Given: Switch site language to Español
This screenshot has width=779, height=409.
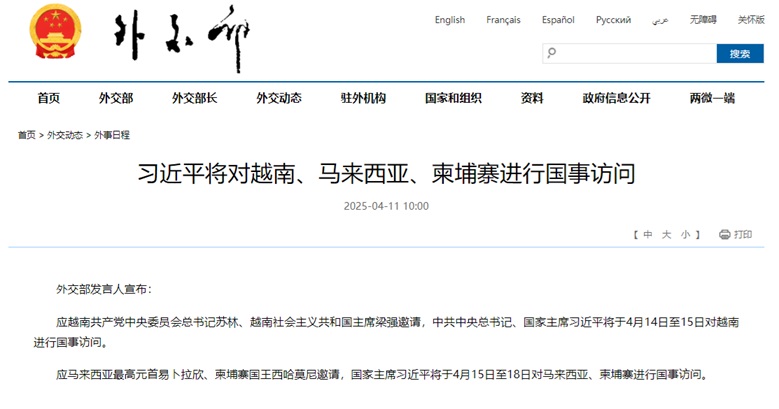Looking at the screenshot, I should point(558,20).
